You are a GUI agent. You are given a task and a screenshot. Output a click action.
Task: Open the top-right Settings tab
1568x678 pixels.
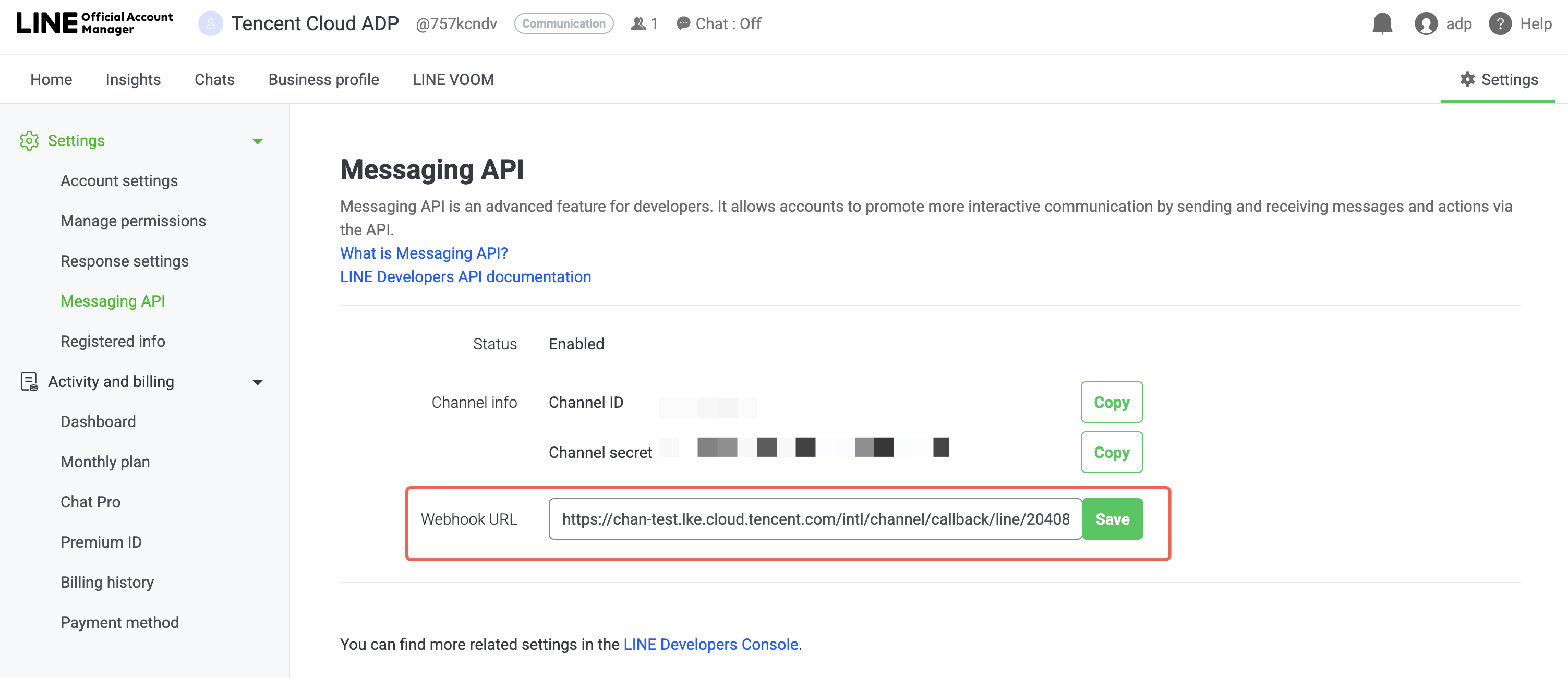tap(1498, 79)
